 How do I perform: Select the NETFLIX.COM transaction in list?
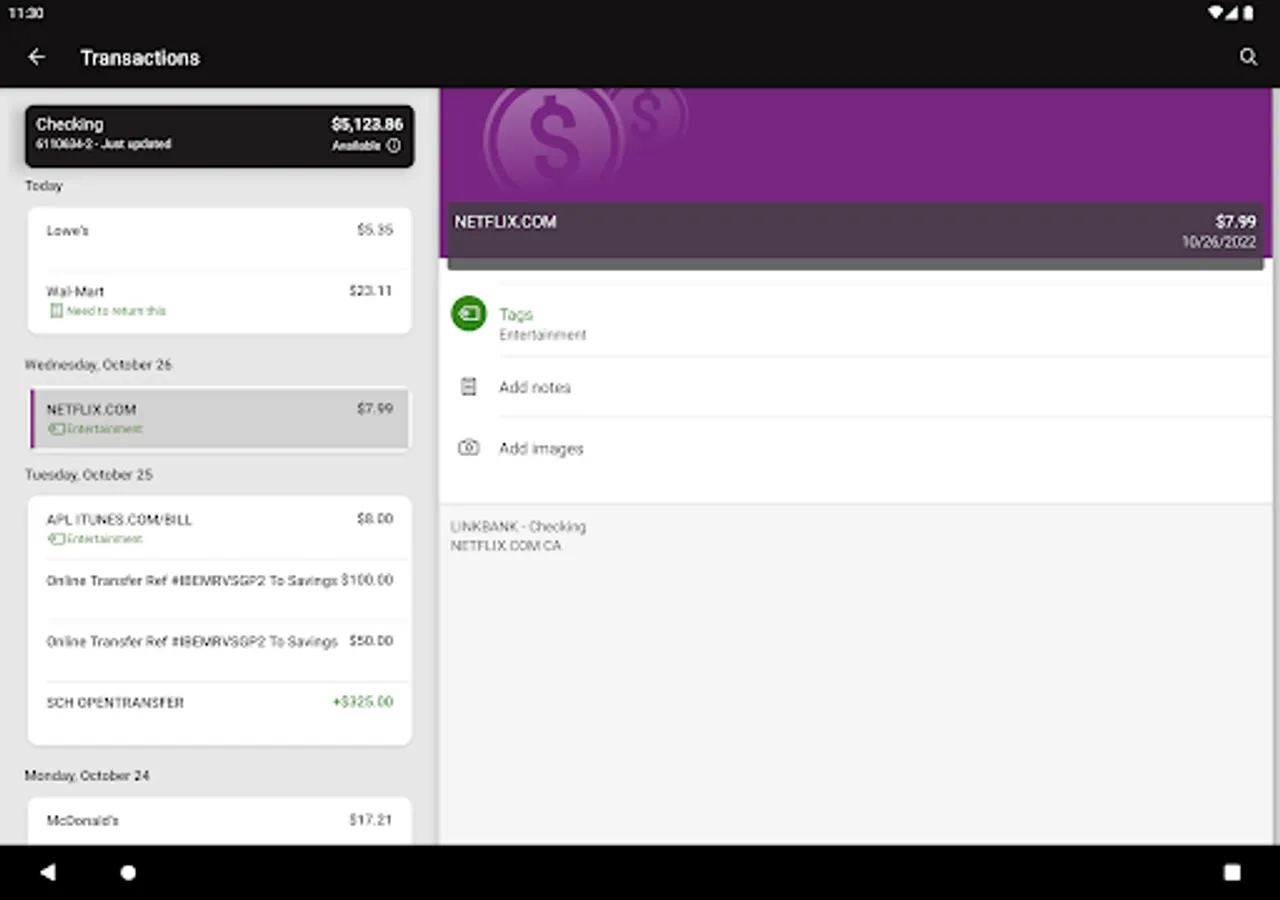(x=219, y=418)
